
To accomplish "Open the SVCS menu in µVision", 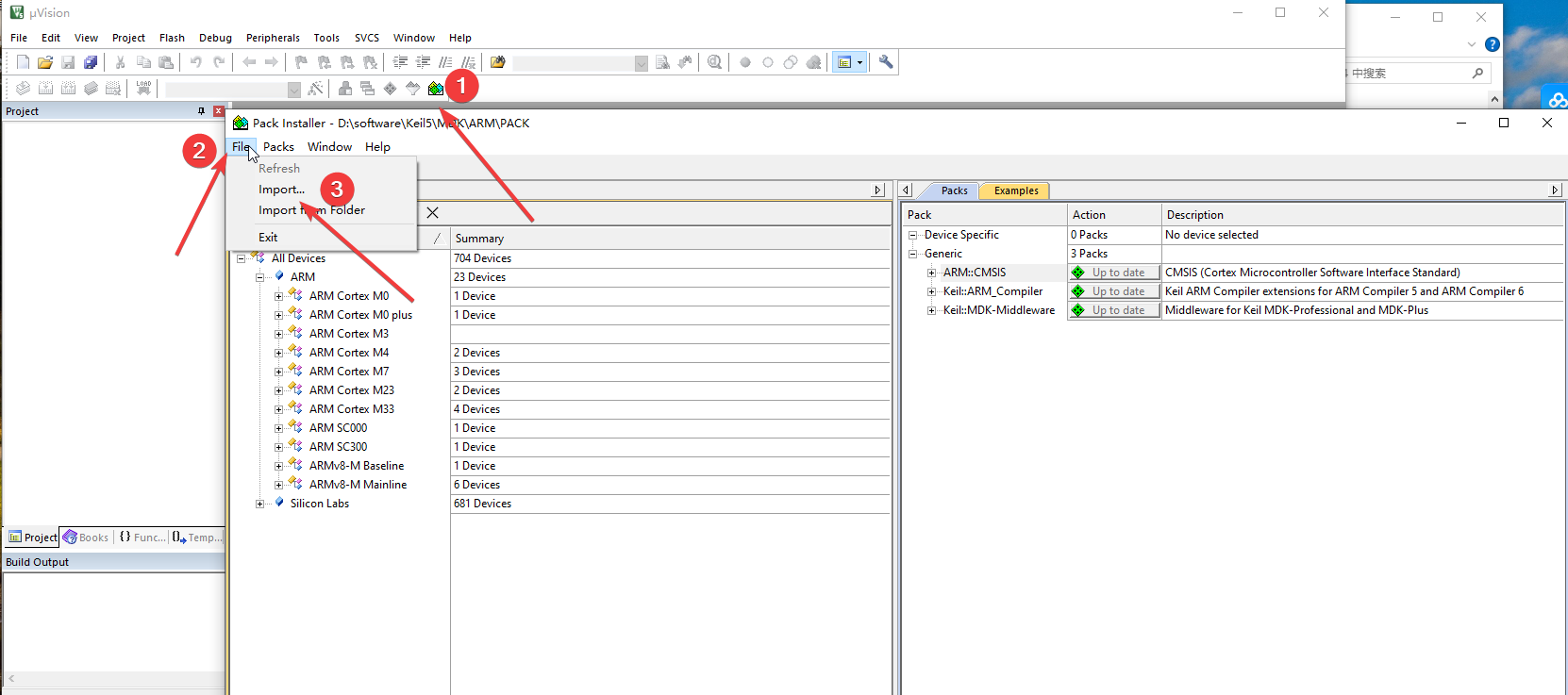I will pos(367,38).
